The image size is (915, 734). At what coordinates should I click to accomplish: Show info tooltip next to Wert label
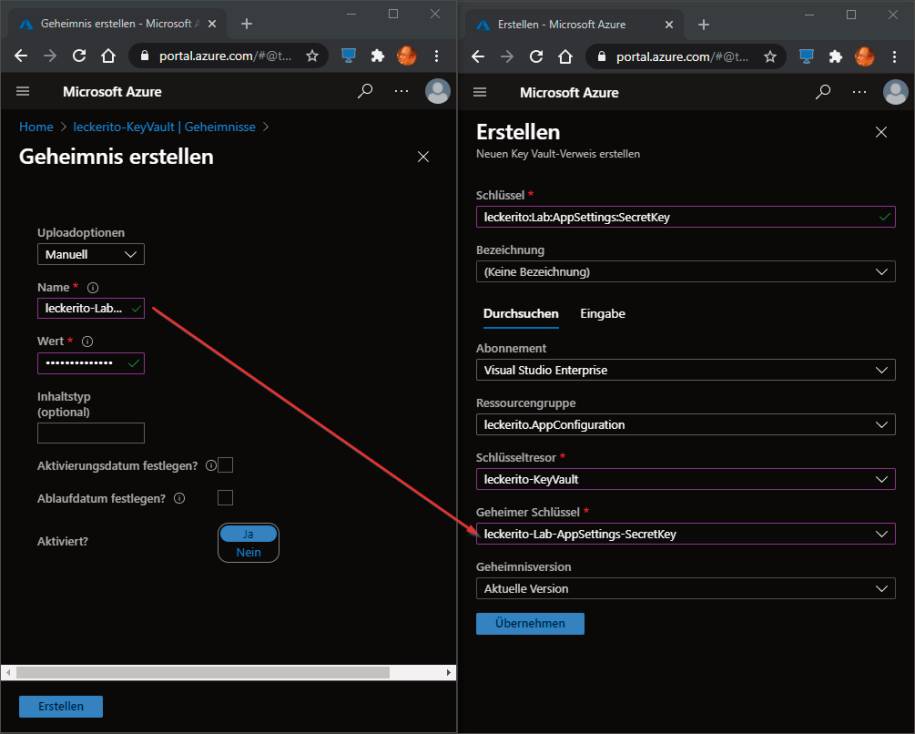[88, 341]
